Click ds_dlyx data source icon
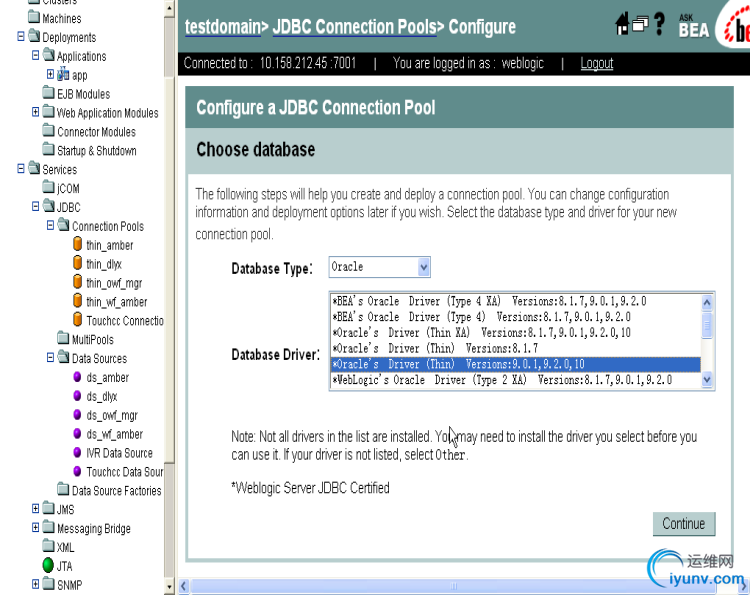The image size is (750, 595). [77, 396]
